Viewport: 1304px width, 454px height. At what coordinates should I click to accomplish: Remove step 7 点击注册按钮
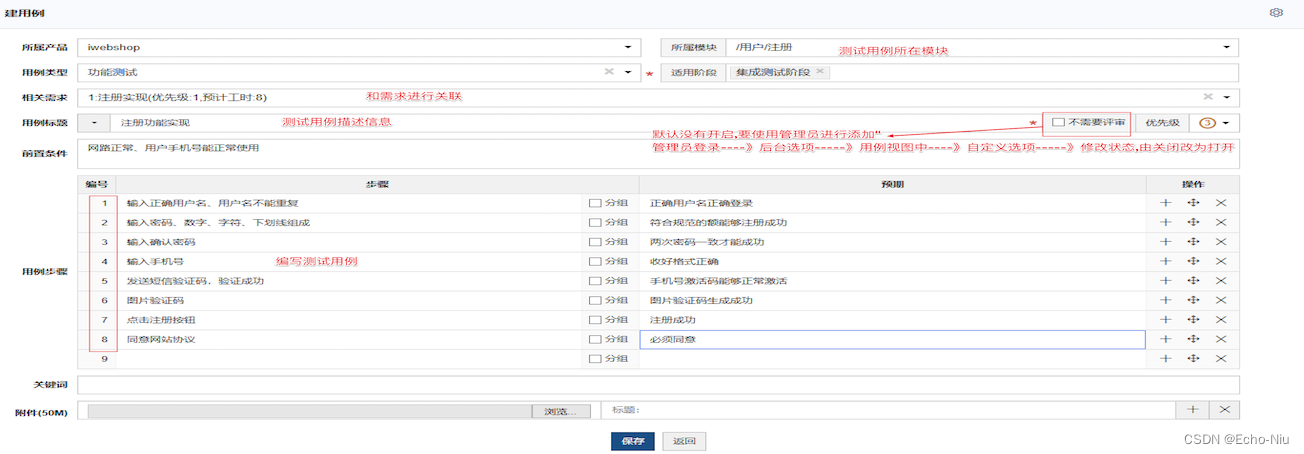coord(1221,320)
